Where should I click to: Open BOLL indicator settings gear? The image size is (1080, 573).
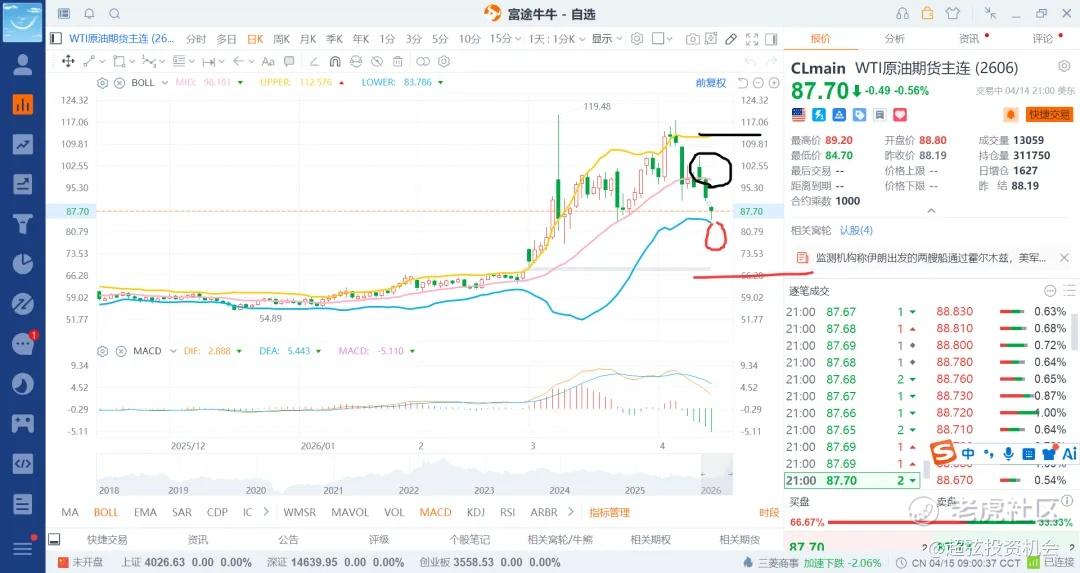(103, 83)
